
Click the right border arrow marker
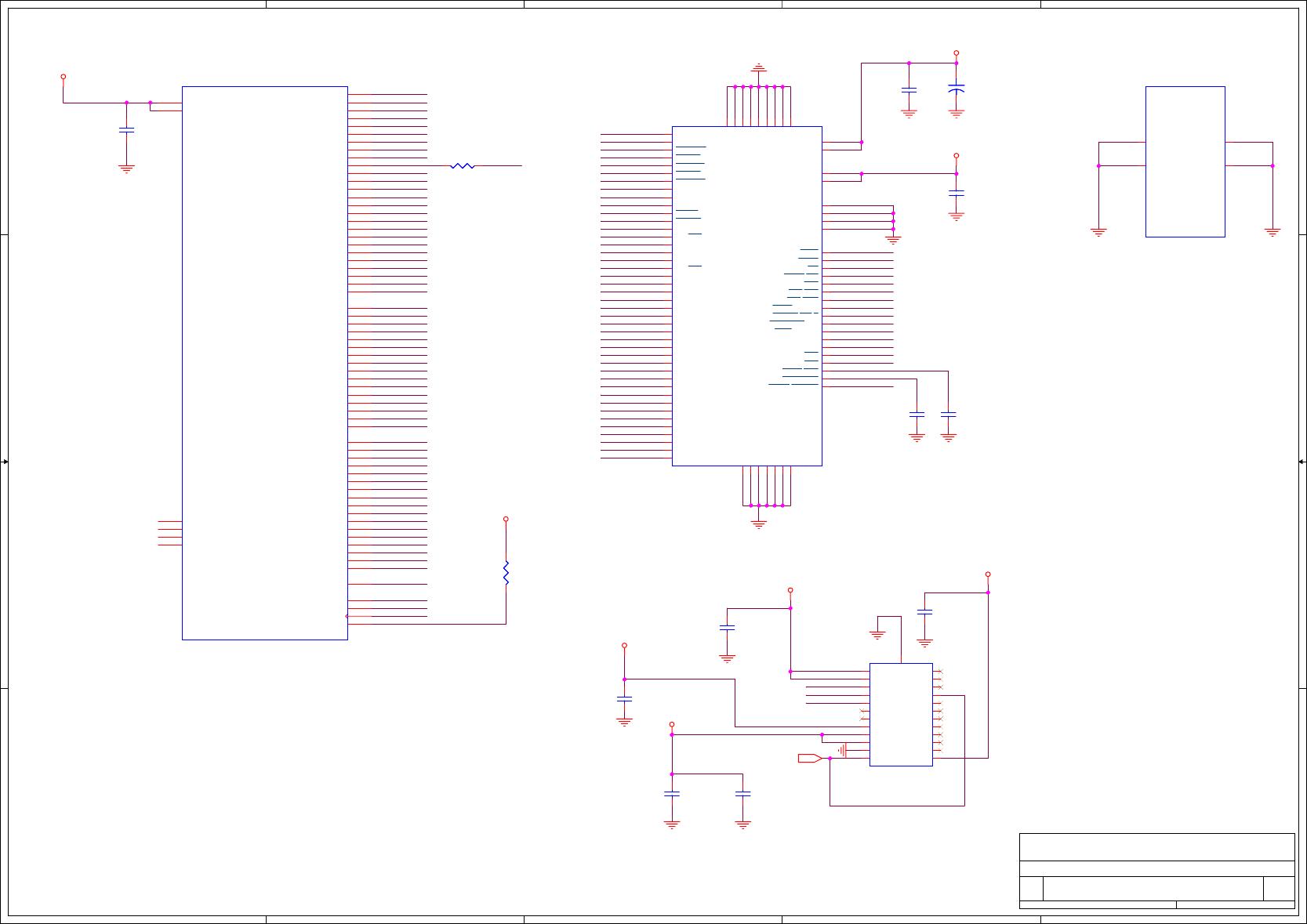tap(1302, 462)
